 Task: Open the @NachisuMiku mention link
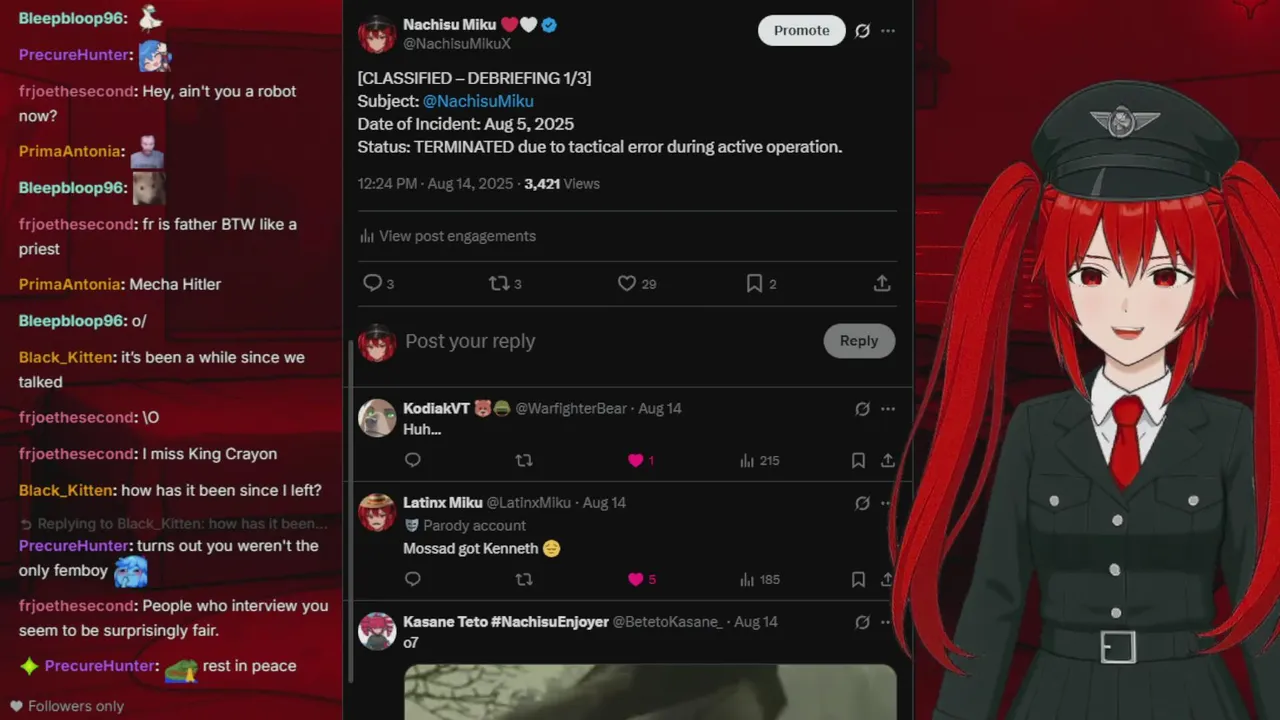click(x=478, y=101)
